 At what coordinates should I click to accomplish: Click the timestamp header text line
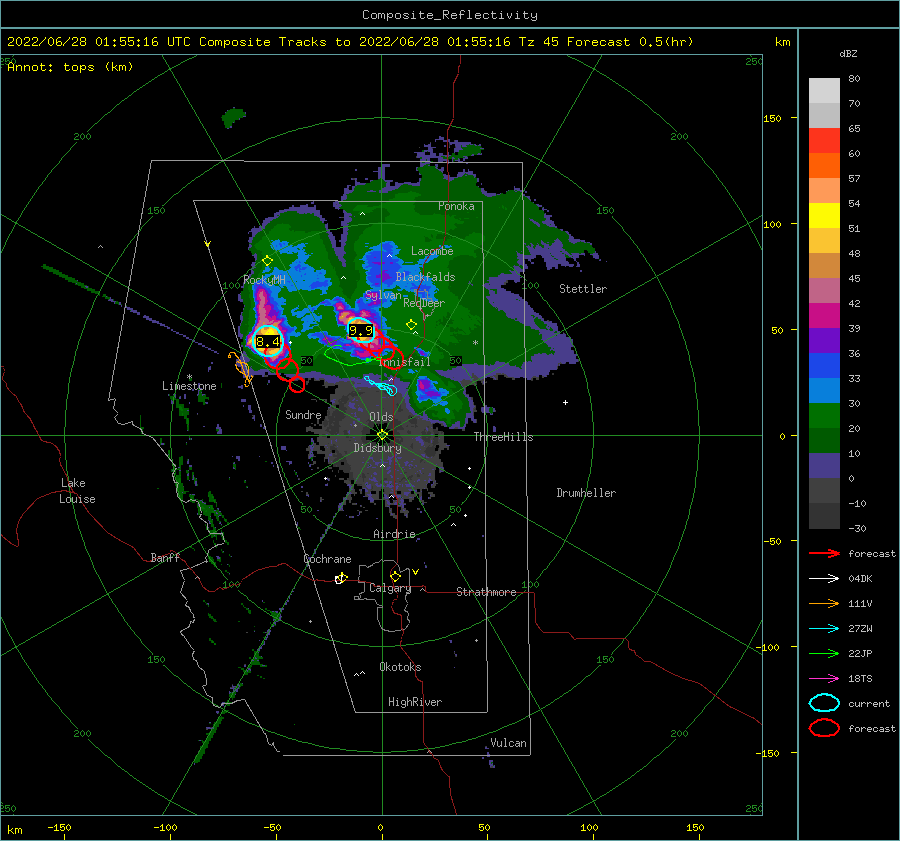click(350, 42)
